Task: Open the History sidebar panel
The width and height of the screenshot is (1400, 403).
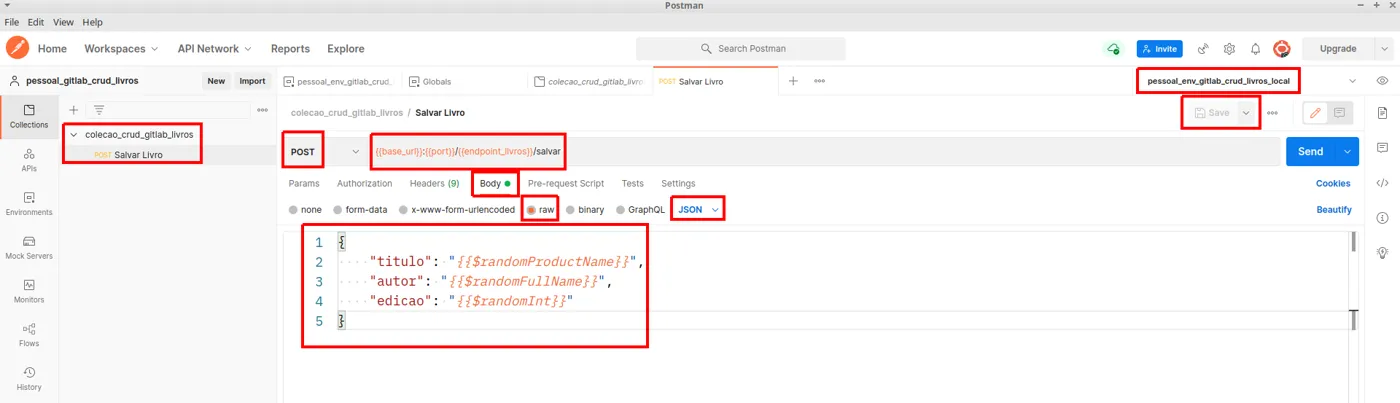Action: point(29,378)
